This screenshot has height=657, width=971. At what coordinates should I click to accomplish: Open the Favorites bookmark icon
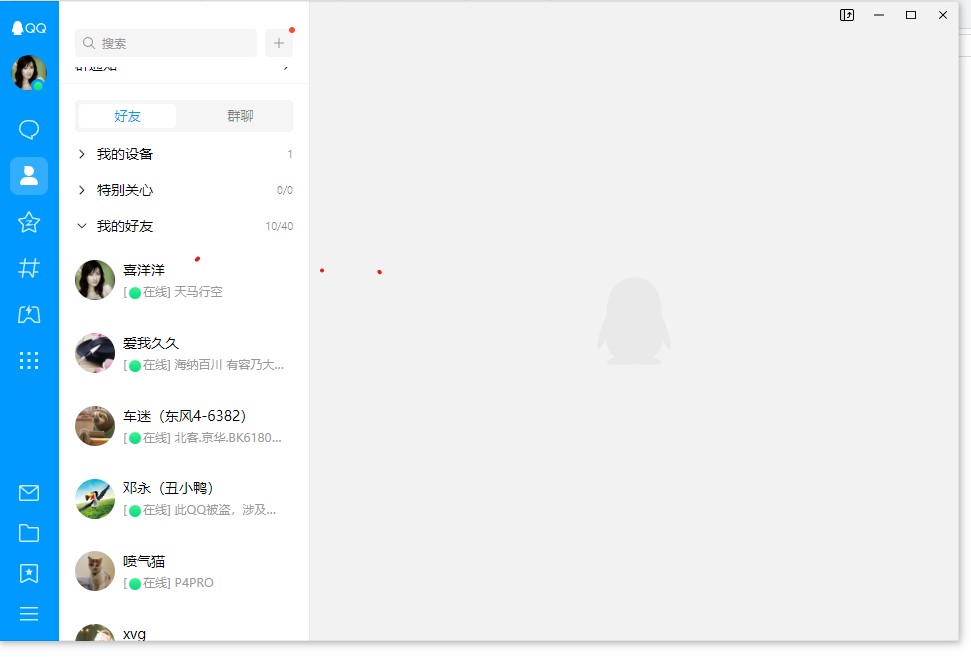(29, 573)
